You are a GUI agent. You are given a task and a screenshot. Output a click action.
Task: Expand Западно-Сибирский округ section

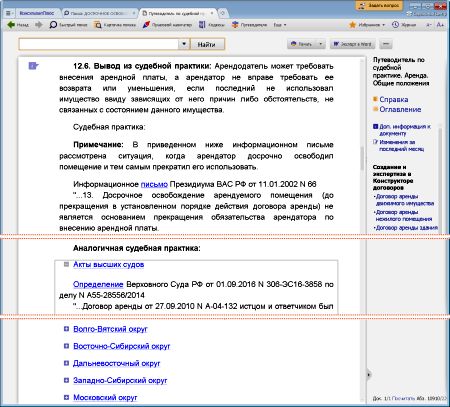point(66,380)
